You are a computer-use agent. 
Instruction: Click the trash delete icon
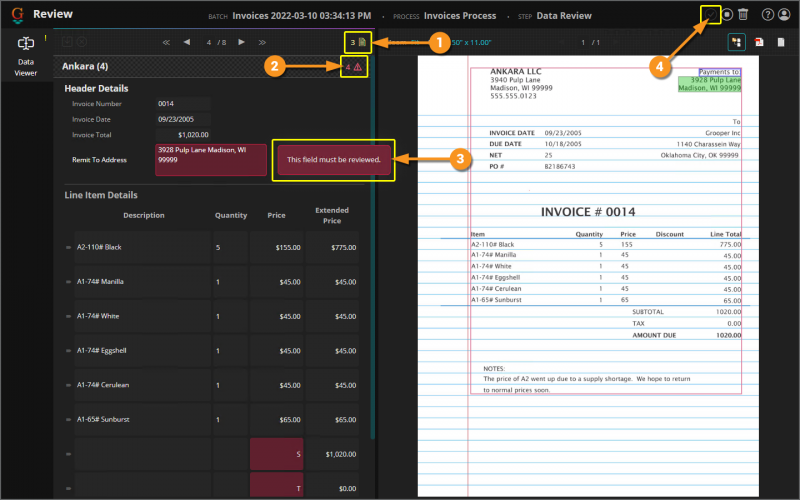(743, 15)
